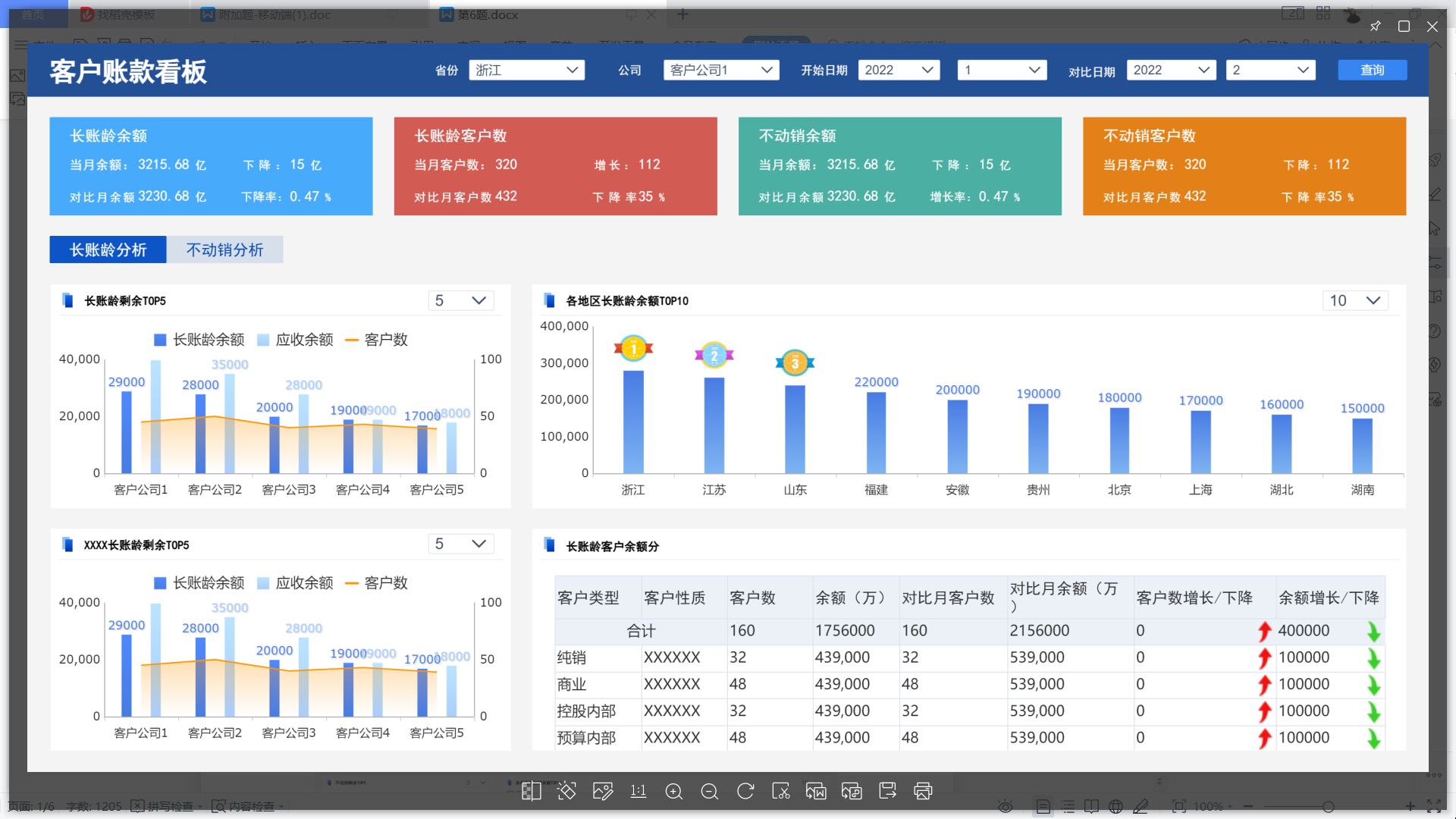
Task: Click the 浙江 bar in region chart
Action: [x=633, y=422]
